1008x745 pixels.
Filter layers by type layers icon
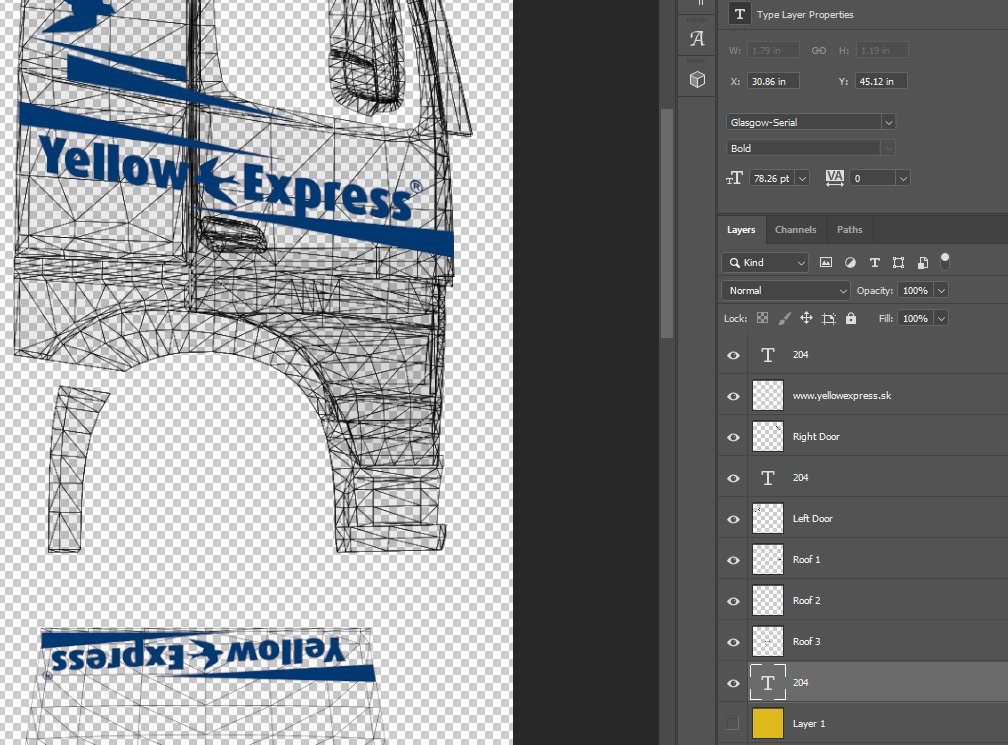tap(874, 262)
